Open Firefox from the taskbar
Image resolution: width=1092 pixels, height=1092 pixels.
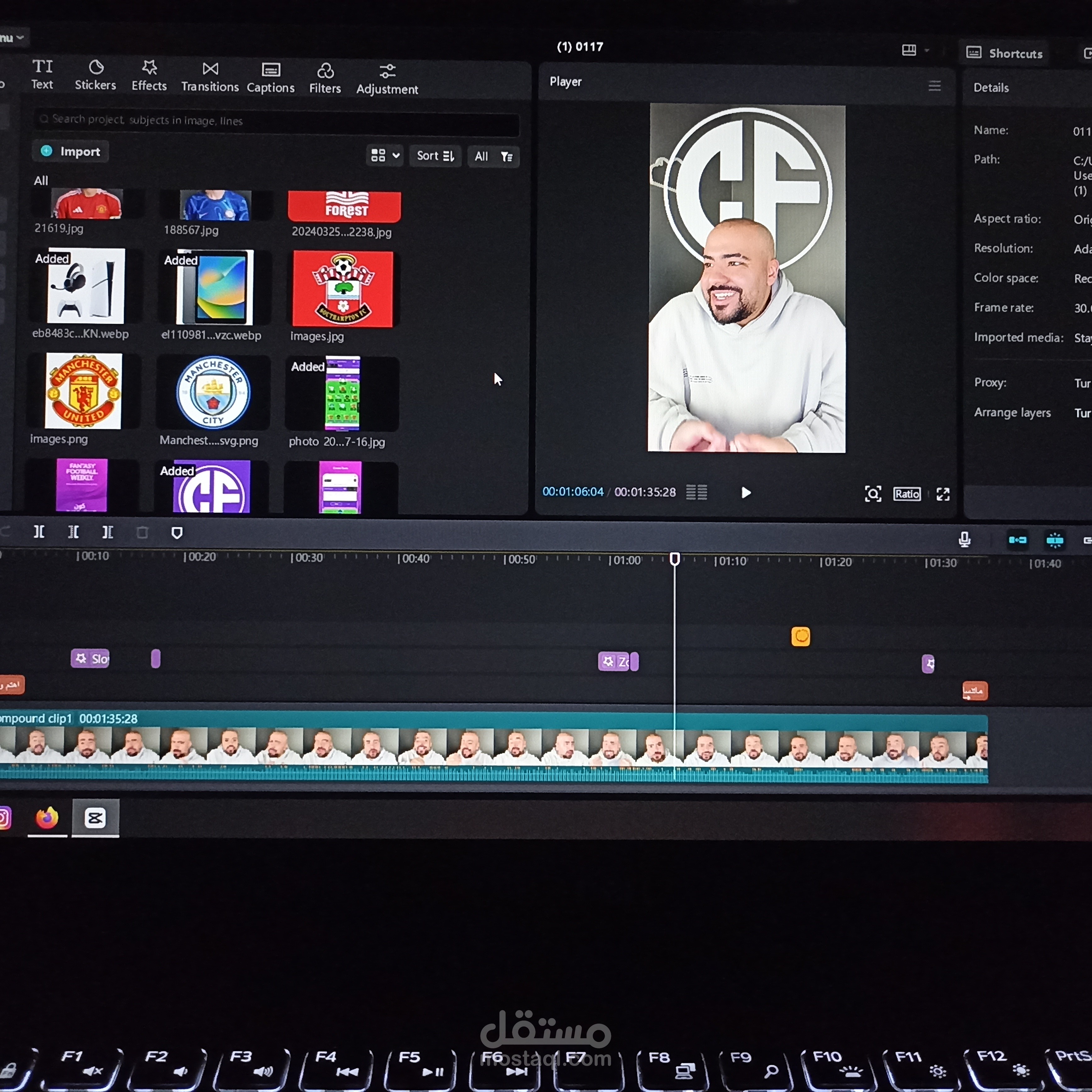[47, 817]
